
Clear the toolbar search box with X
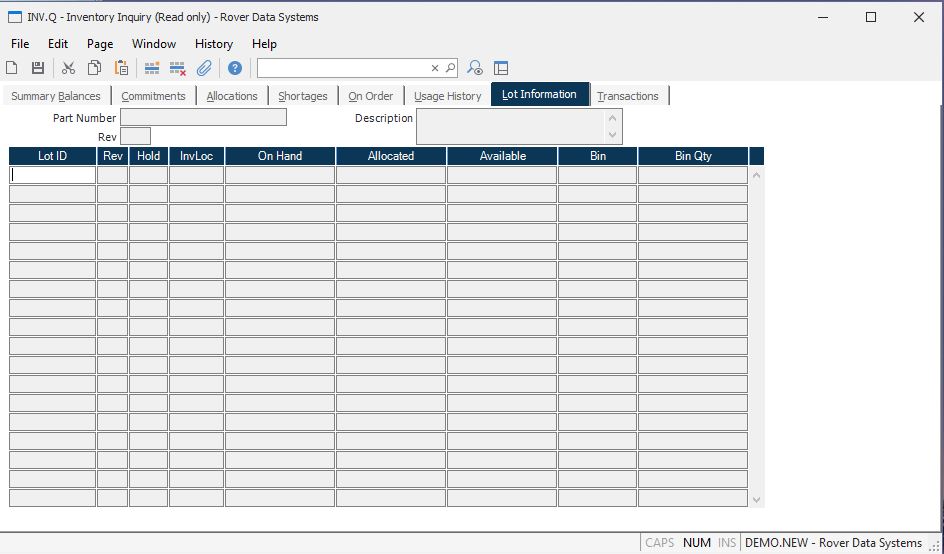pos(435,68)
